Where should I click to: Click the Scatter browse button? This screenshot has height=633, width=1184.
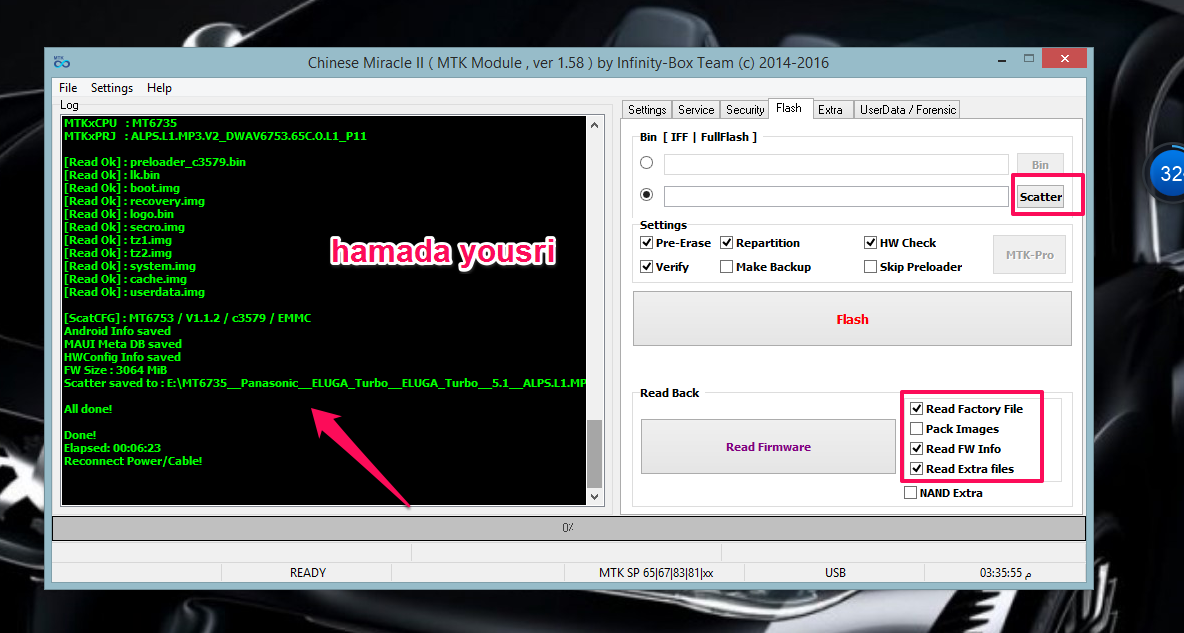tap(1040, 197)
